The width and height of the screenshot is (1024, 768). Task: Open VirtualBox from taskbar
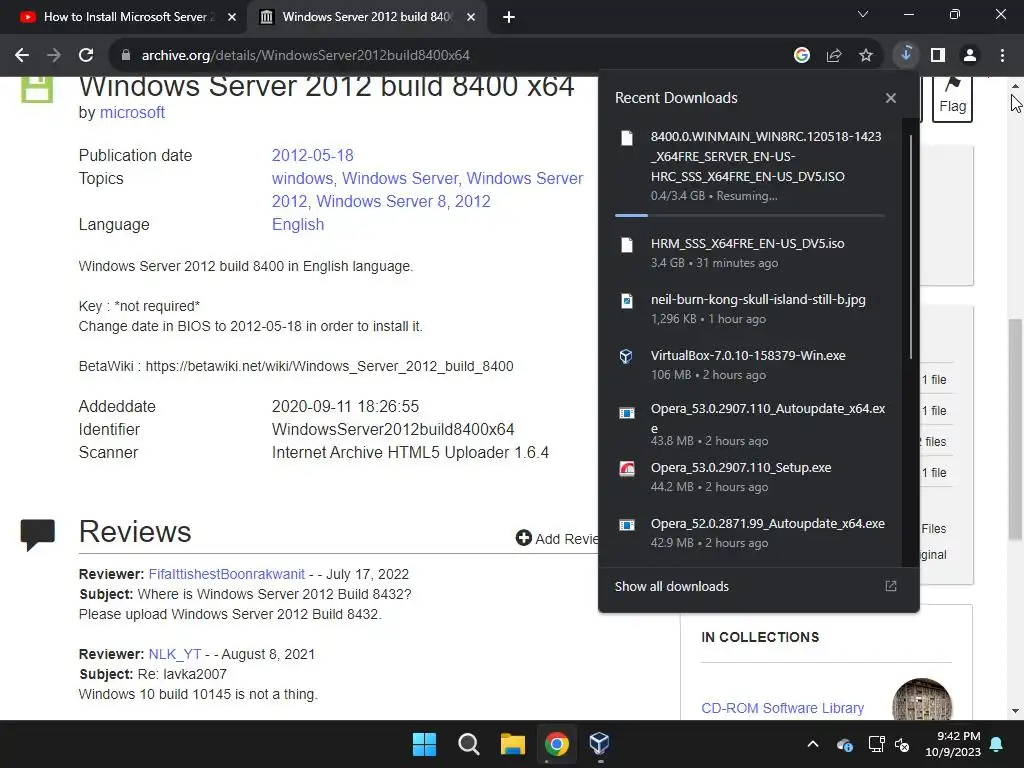(x=600, y=744)
